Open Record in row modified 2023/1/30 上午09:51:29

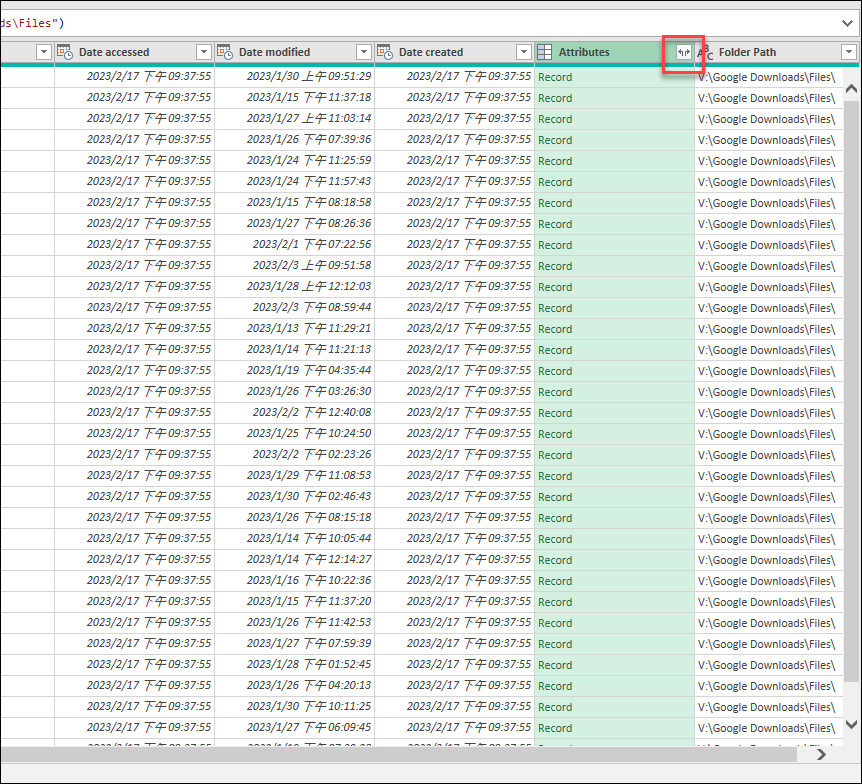(x=555, y=77)
